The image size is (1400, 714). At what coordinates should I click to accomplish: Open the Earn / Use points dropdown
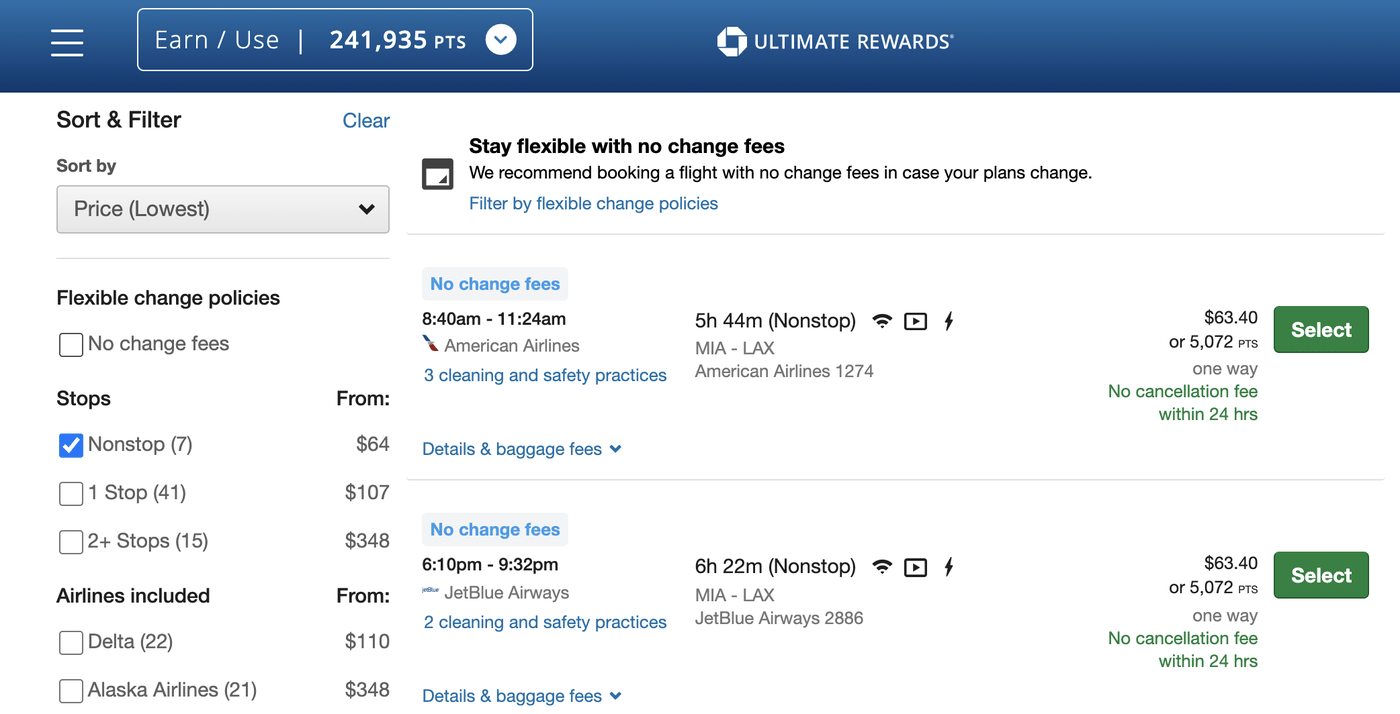500,39
